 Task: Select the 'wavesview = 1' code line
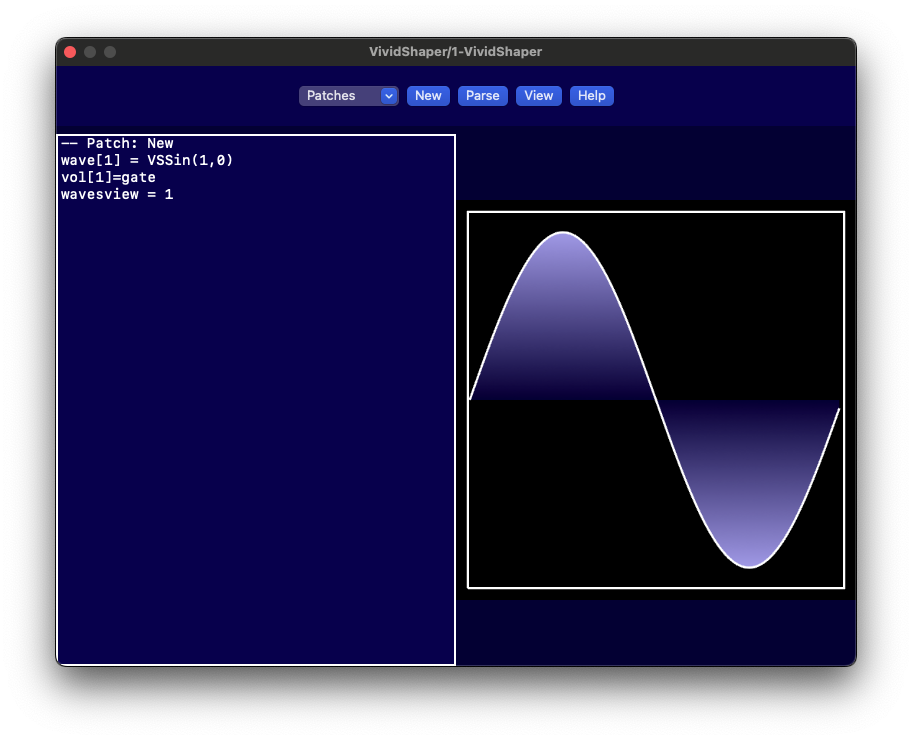pyautogui.click(x=117, y=195)
